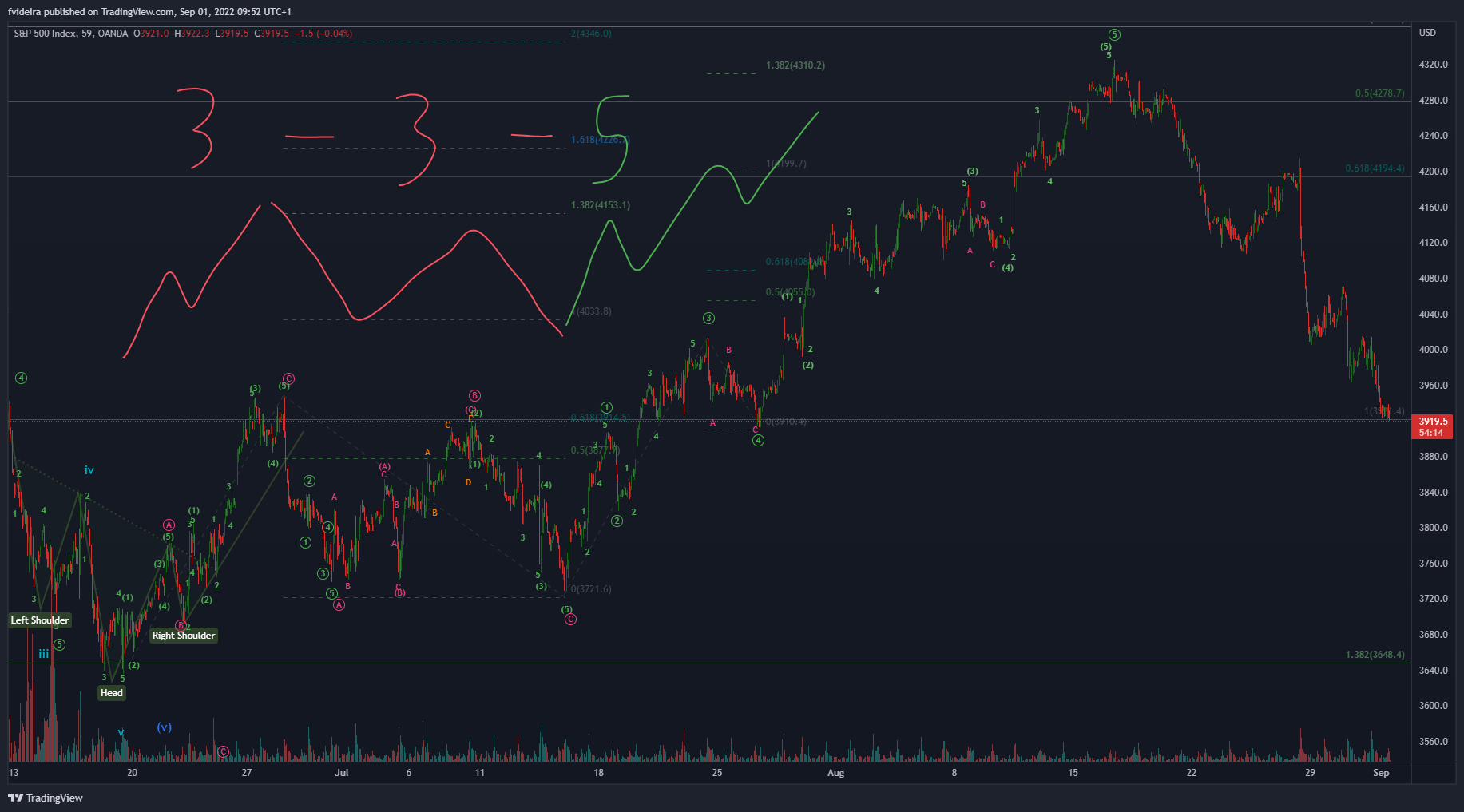Screen dimensions: 1464x812
Task: Click the '22' date on time axis
Action: click(x=1192, y=773)
